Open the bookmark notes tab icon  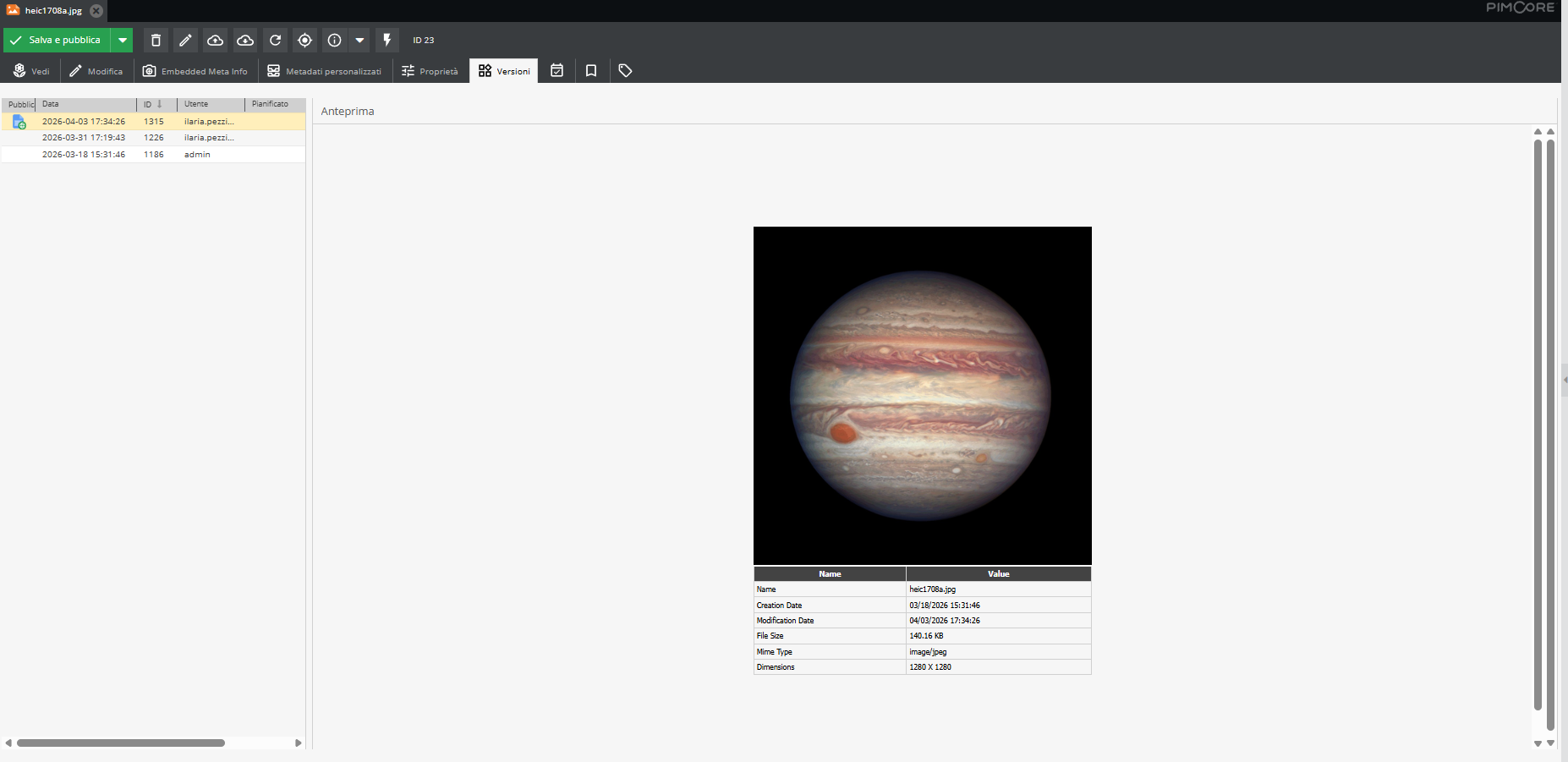pyautogui.click(x=591, y=71)
